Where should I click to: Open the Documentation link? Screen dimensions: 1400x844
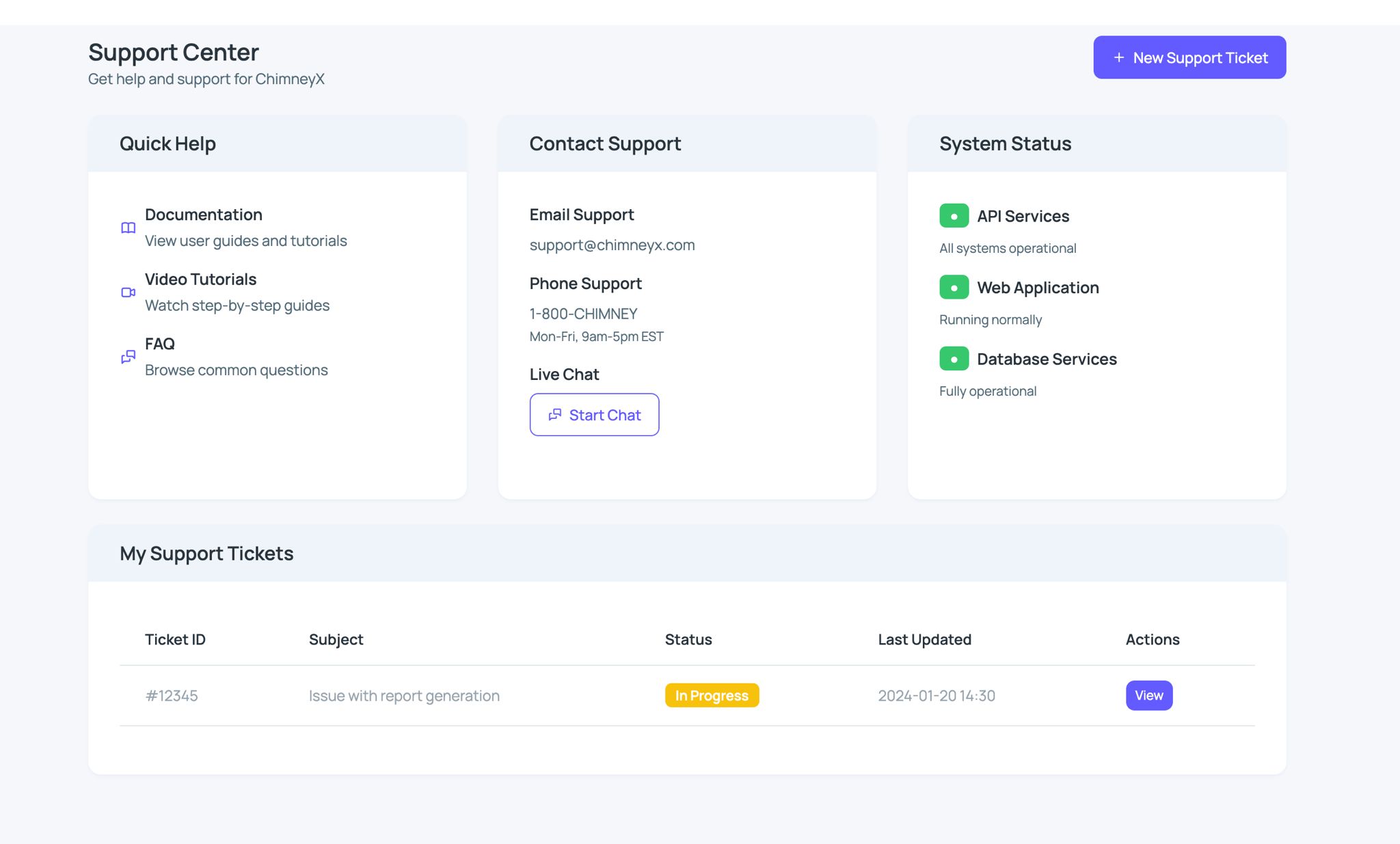[x=204, y=215]
